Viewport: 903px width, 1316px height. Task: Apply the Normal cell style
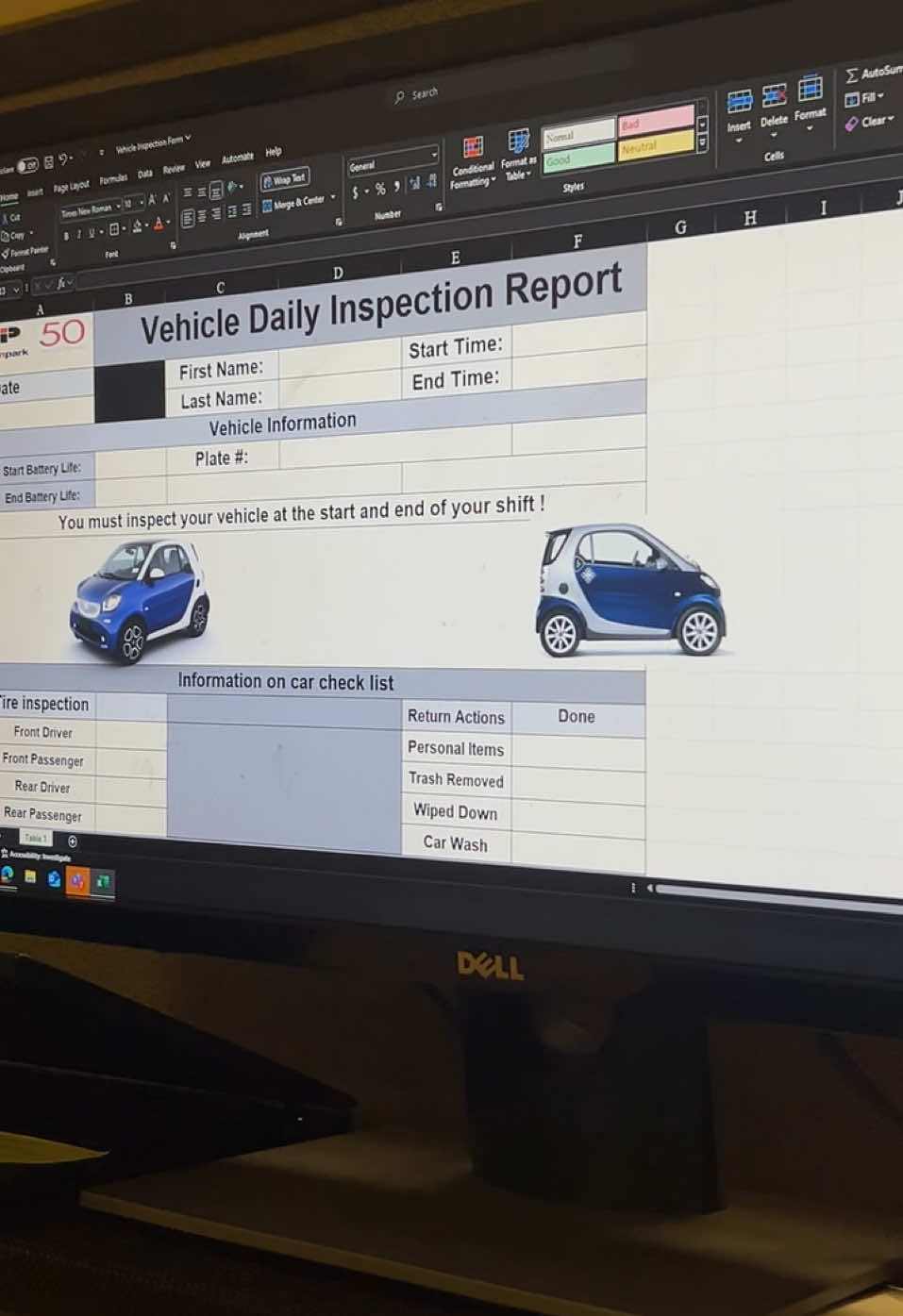click(x=579, y=133)
